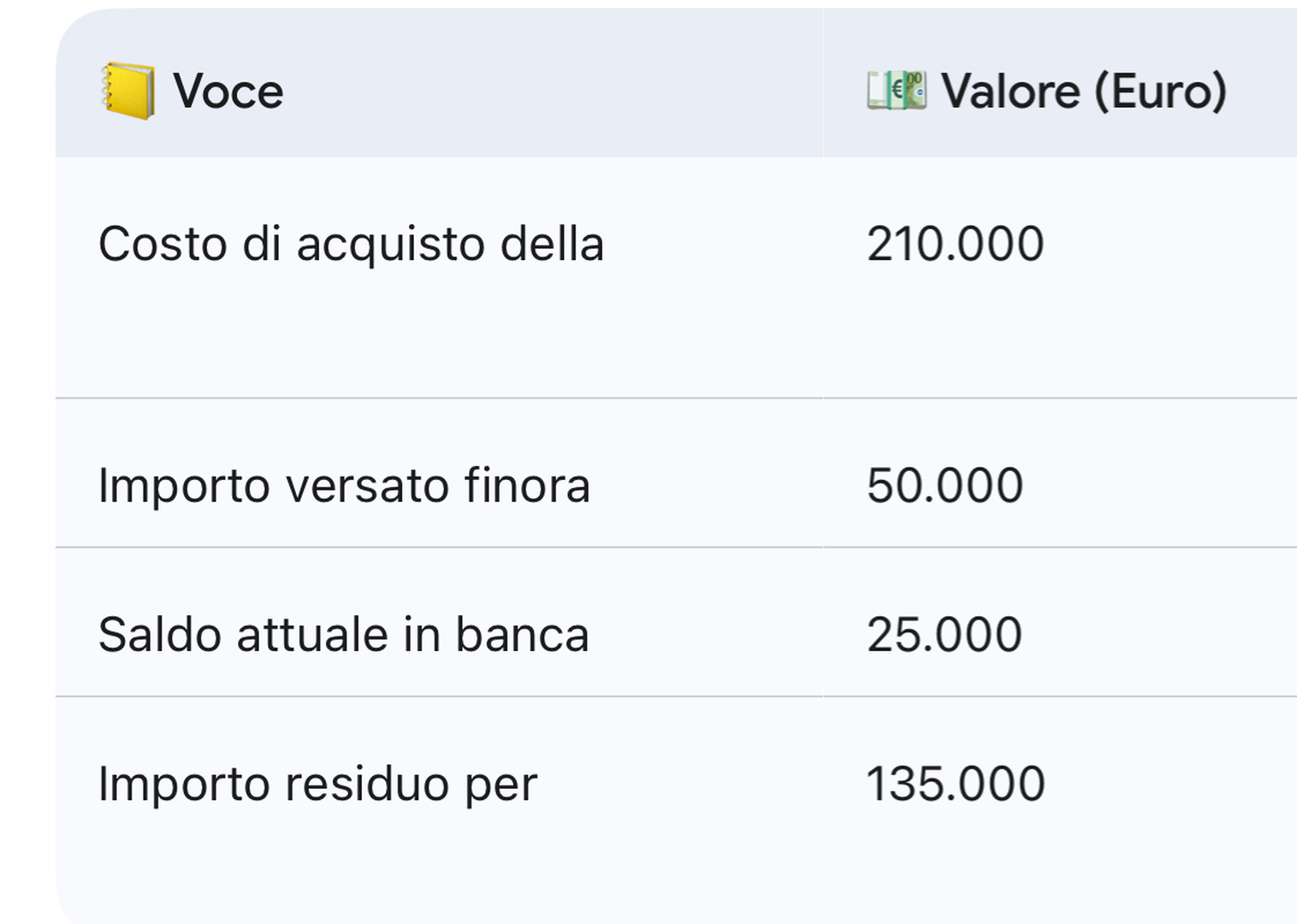Select the "Voce" column header text

pyautogui.click(x=228, y=91)
